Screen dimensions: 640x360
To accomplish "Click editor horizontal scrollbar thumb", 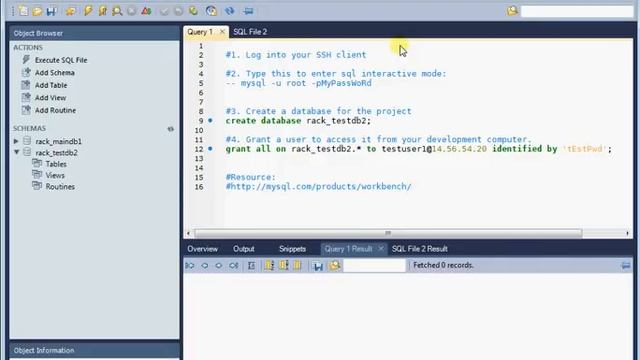I will (388, 233).
